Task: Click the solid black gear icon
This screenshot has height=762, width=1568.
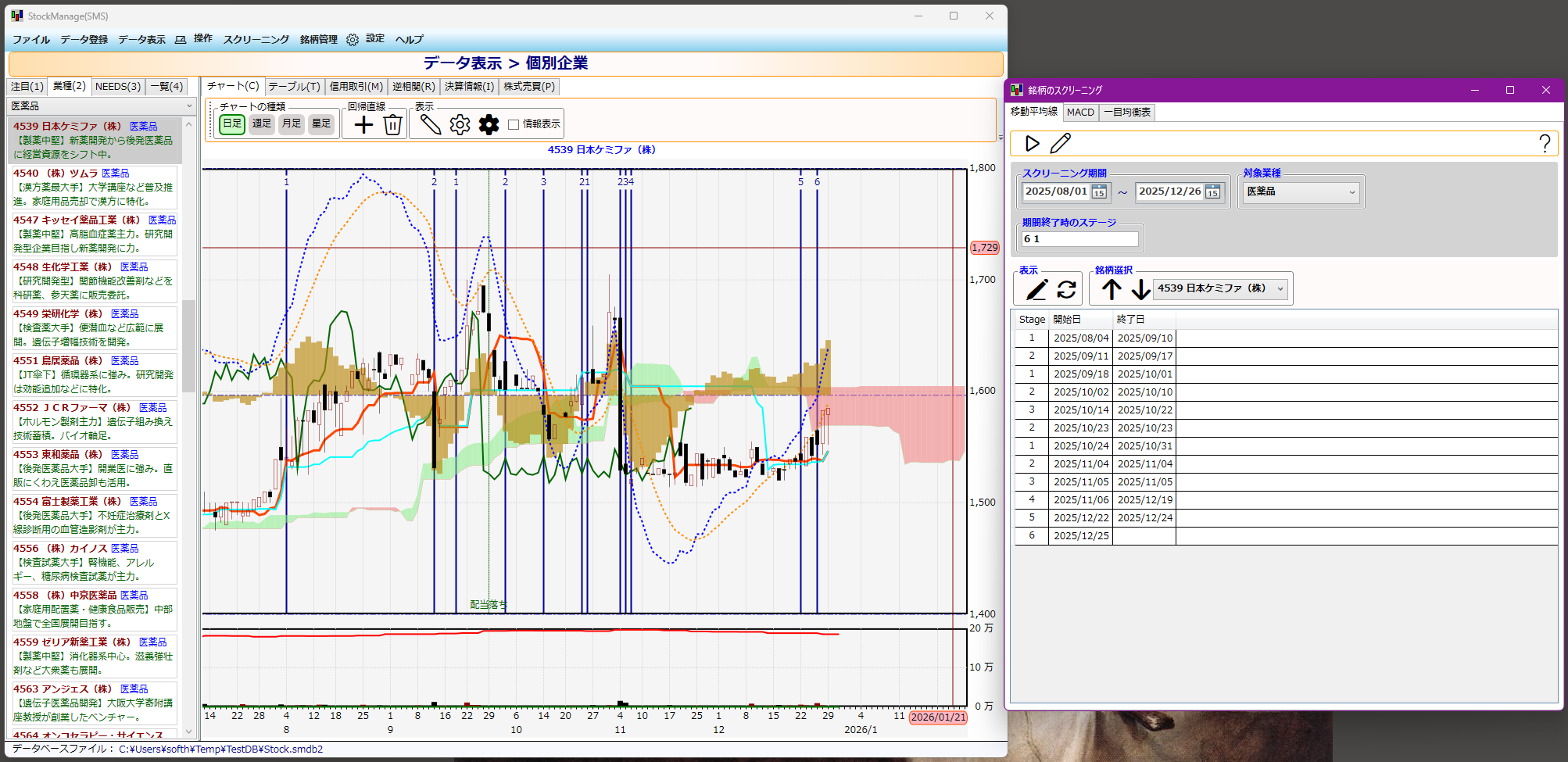Action: [489, 124]
